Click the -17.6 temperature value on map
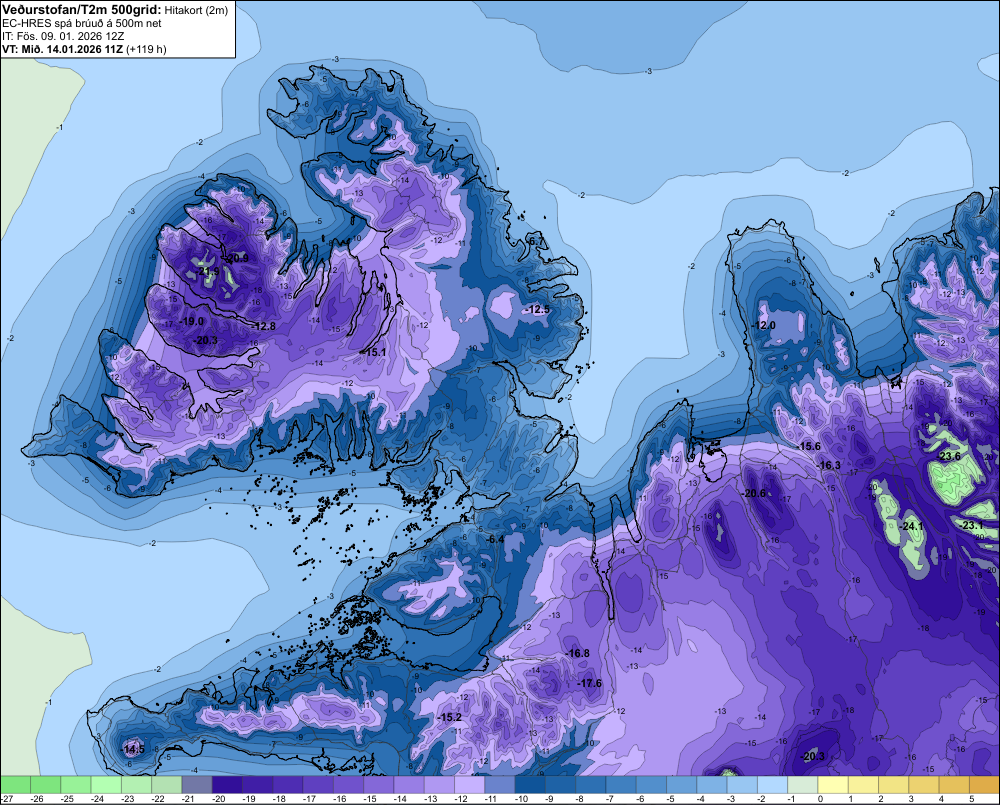The height and width of the screenshot is (805, 1000). [x=590, y=683]
